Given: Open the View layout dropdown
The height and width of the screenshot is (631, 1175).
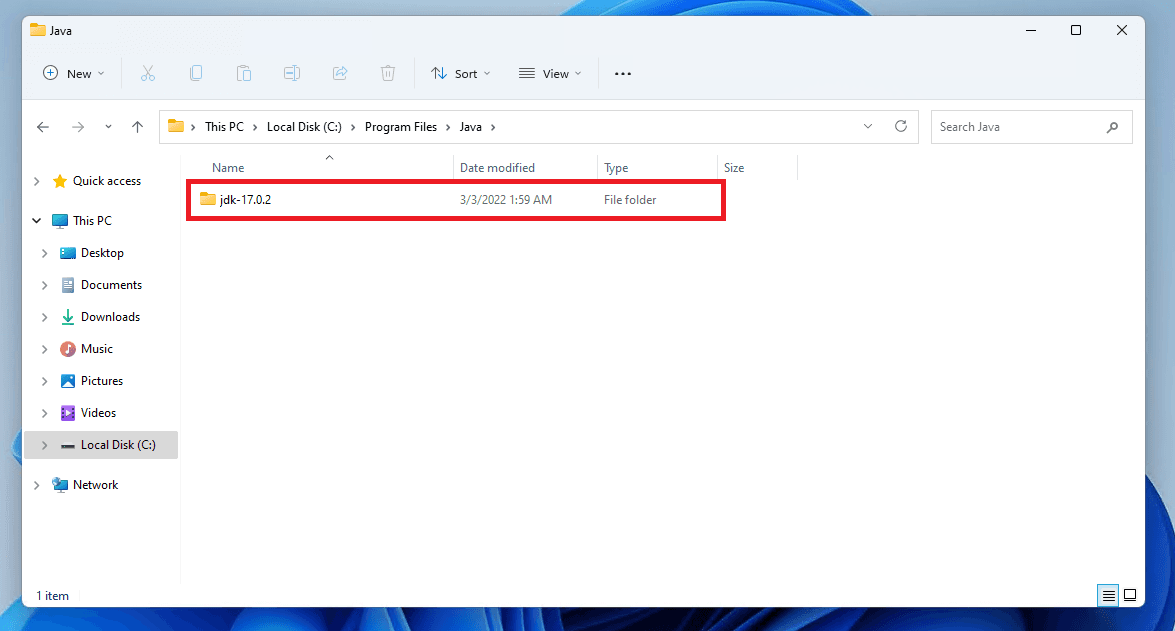Looking at the screenshot, I should (550, 73).
